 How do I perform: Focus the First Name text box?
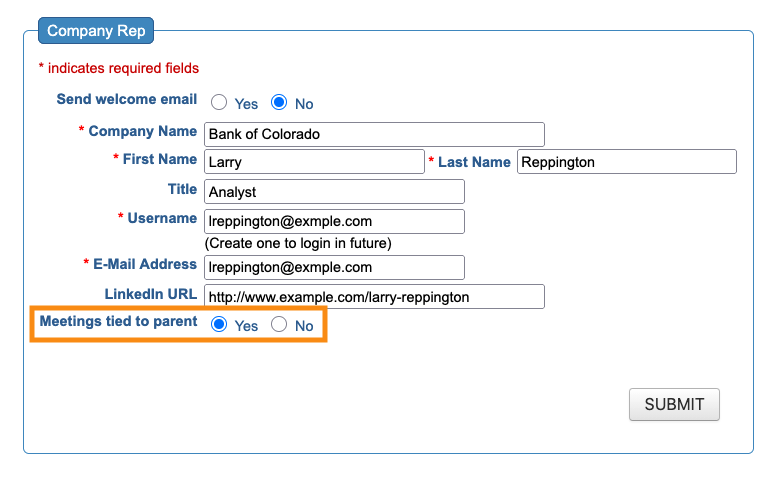(314, 162)
